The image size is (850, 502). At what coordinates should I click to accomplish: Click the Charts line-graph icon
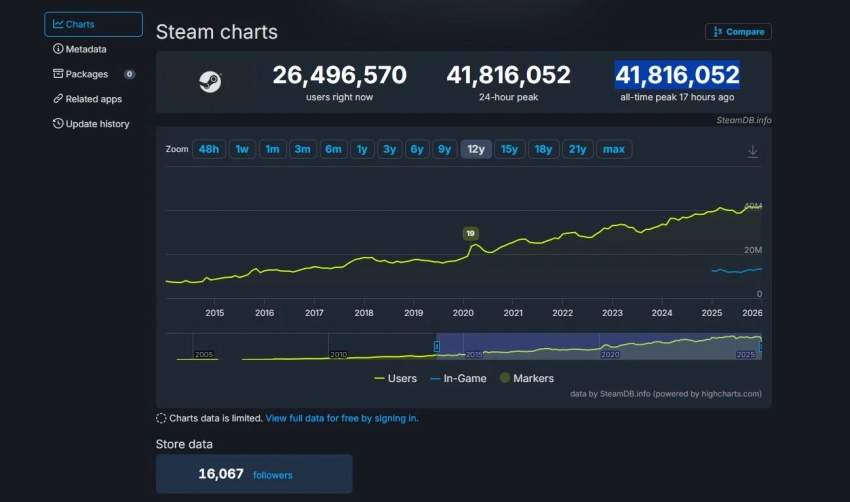(x=58, y=24)
